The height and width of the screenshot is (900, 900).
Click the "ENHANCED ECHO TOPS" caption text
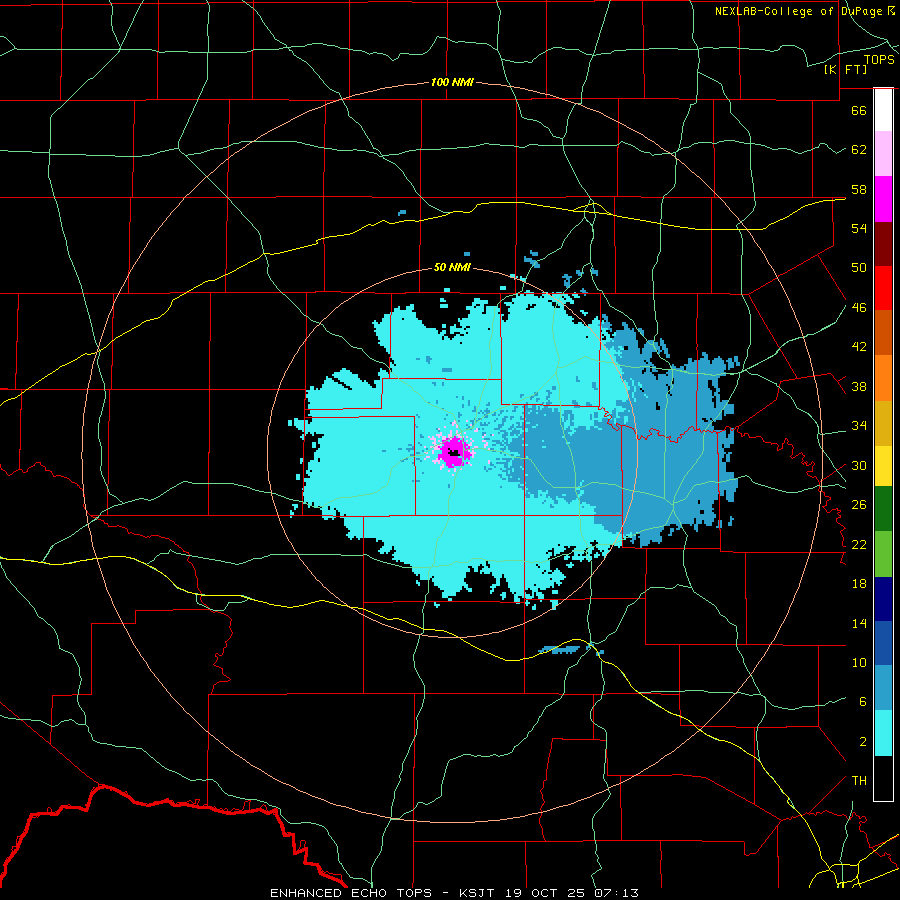pos(350,893)
